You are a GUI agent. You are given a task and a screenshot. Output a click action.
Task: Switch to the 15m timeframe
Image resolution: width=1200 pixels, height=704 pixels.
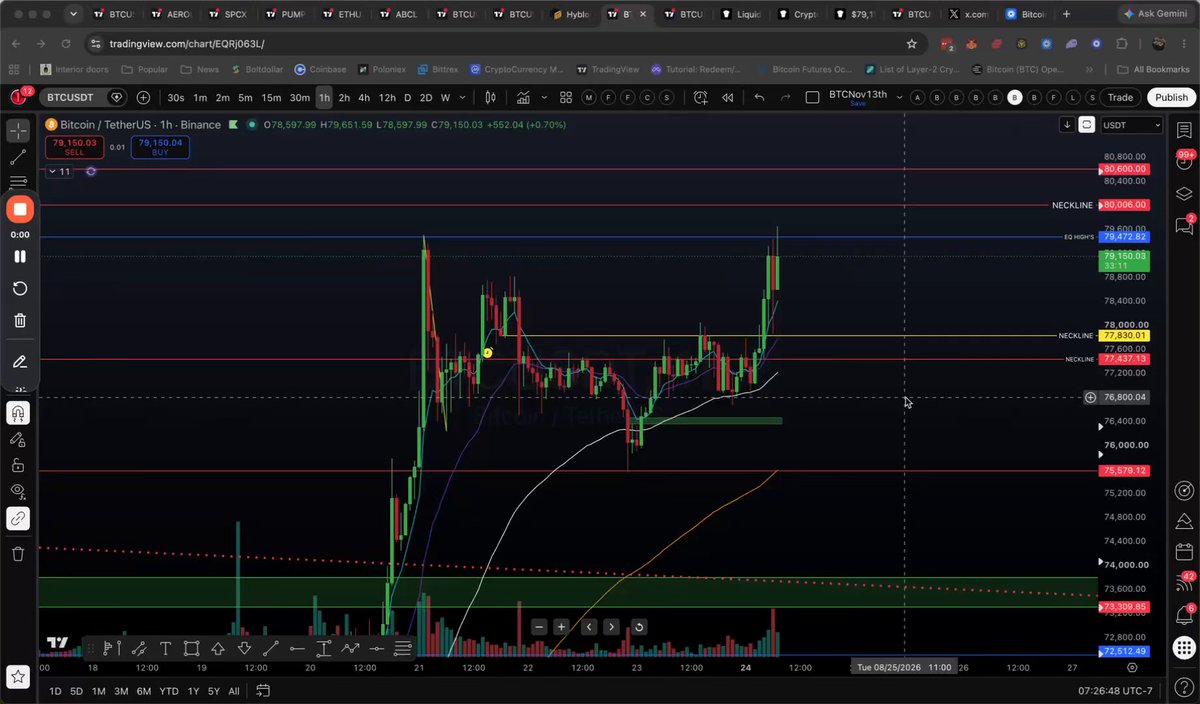[x=271, y=97]
